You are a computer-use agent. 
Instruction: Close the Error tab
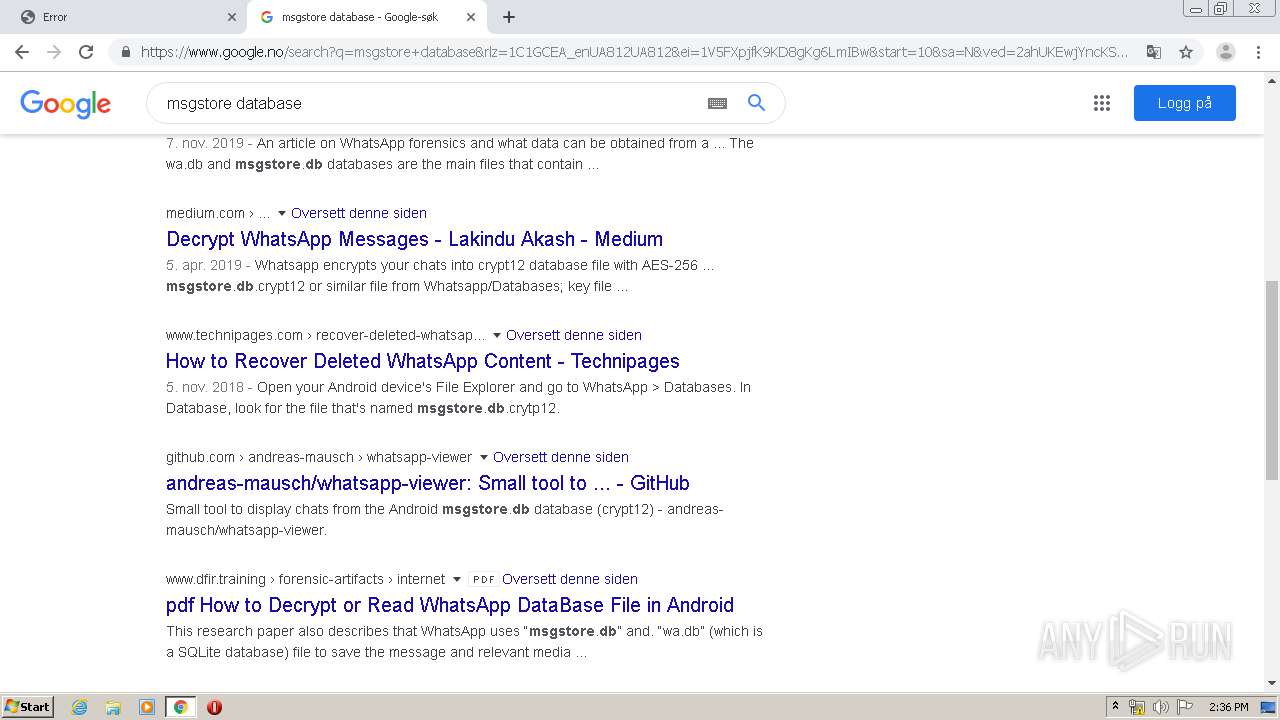[232, 17]
